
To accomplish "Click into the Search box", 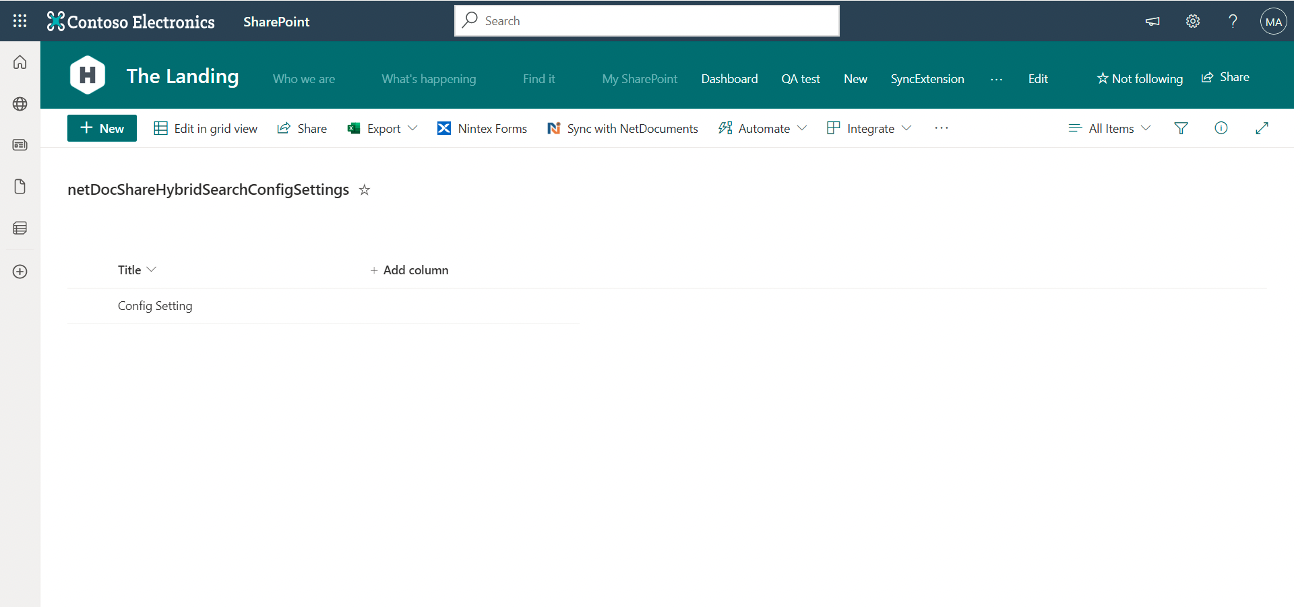I will click(x=647, y=20).
